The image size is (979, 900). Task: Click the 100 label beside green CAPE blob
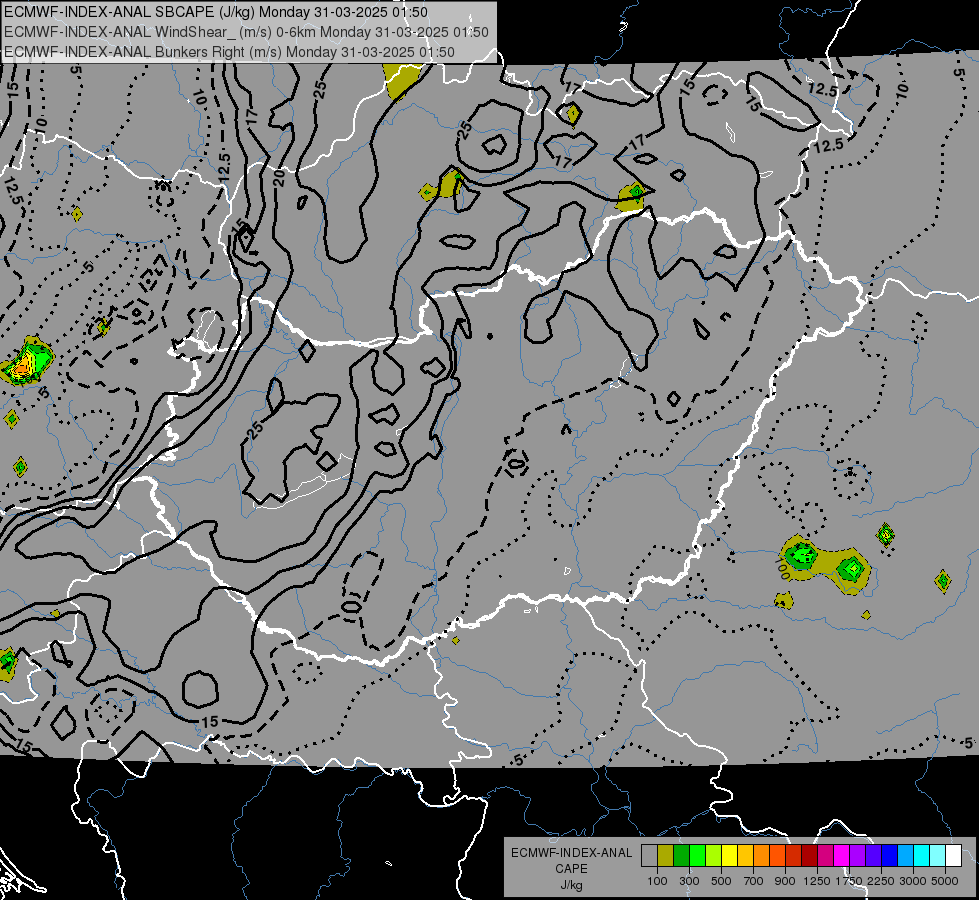point(782,569)
